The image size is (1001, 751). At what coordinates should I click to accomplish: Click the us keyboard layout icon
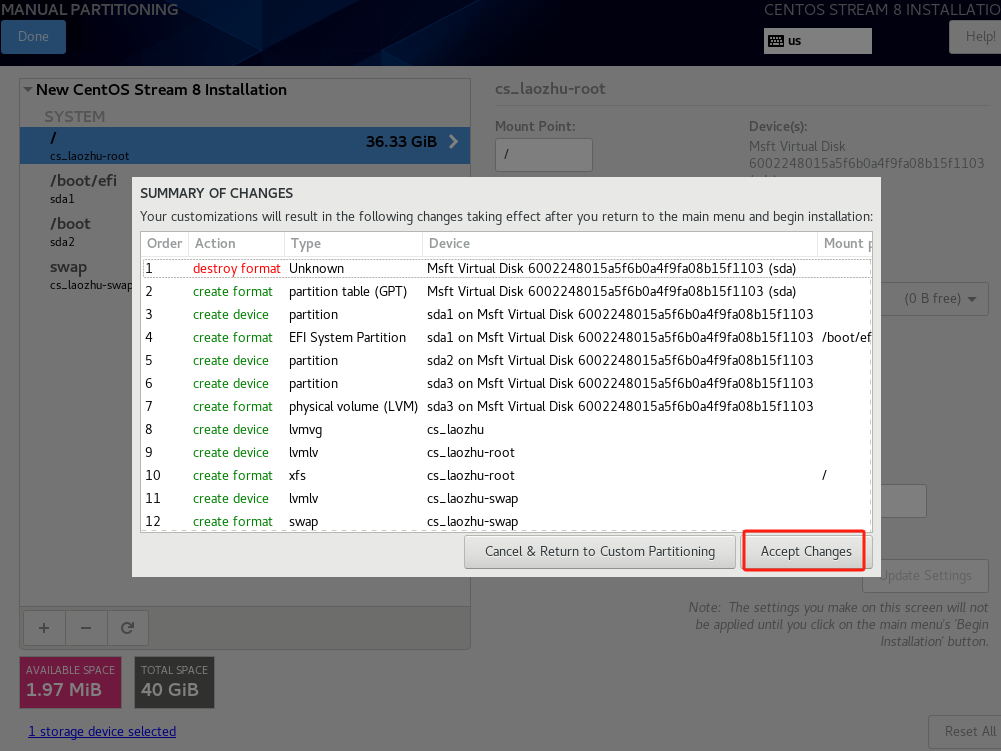click(x=776, y=41)
